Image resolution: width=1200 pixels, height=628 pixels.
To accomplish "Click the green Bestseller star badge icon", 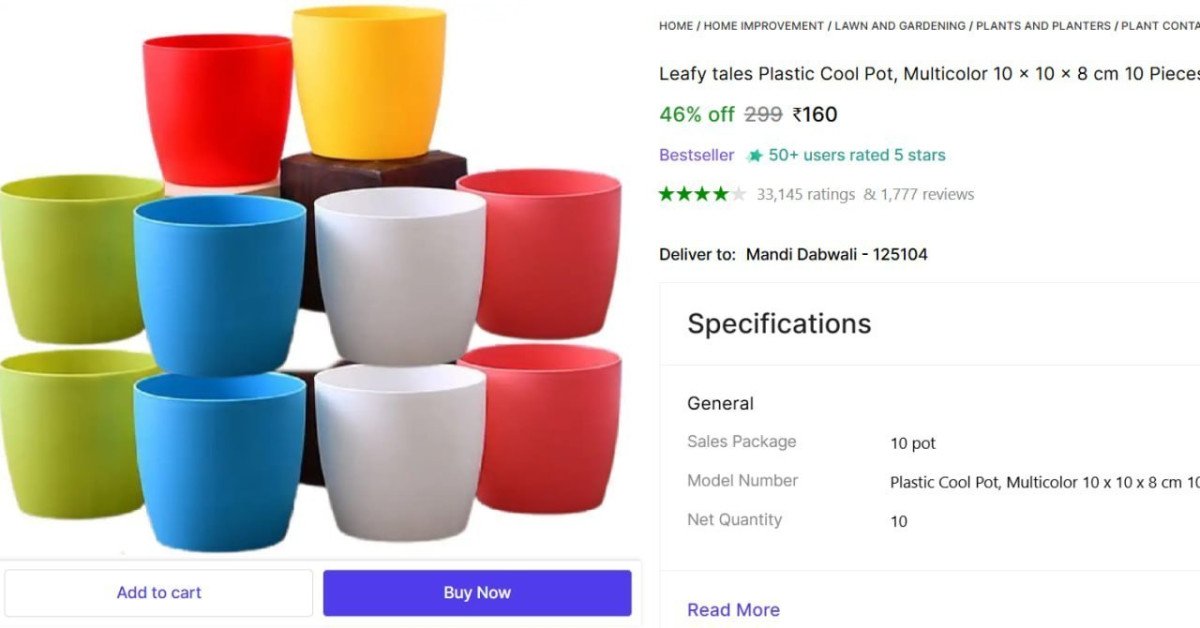I will tap(755, 155).
